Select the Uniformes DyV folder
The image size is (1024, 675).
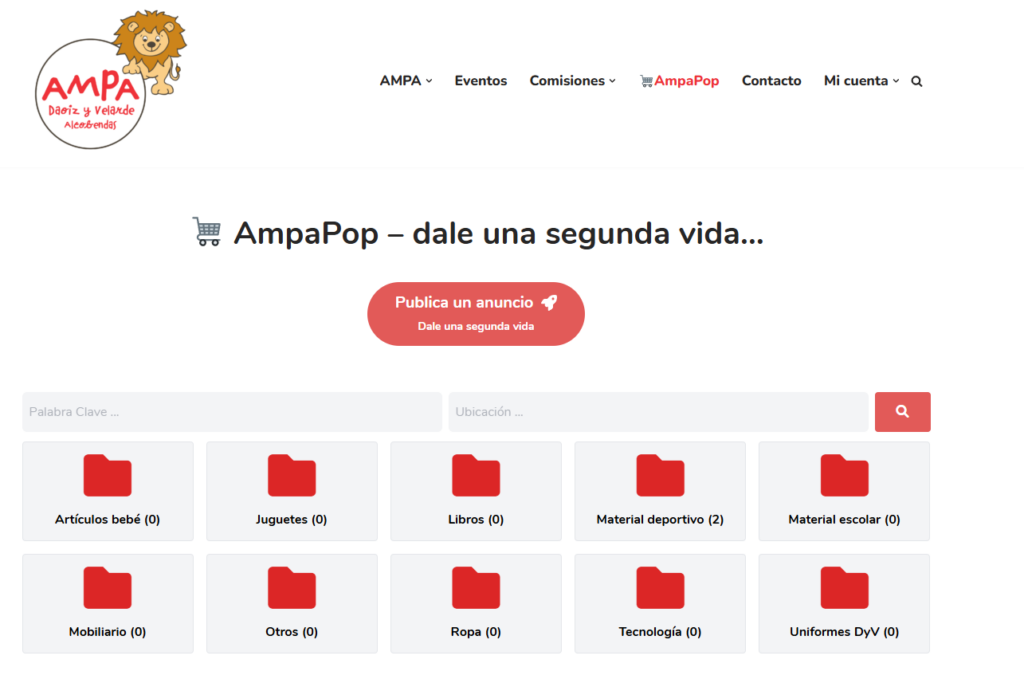(x=844, y=603)
